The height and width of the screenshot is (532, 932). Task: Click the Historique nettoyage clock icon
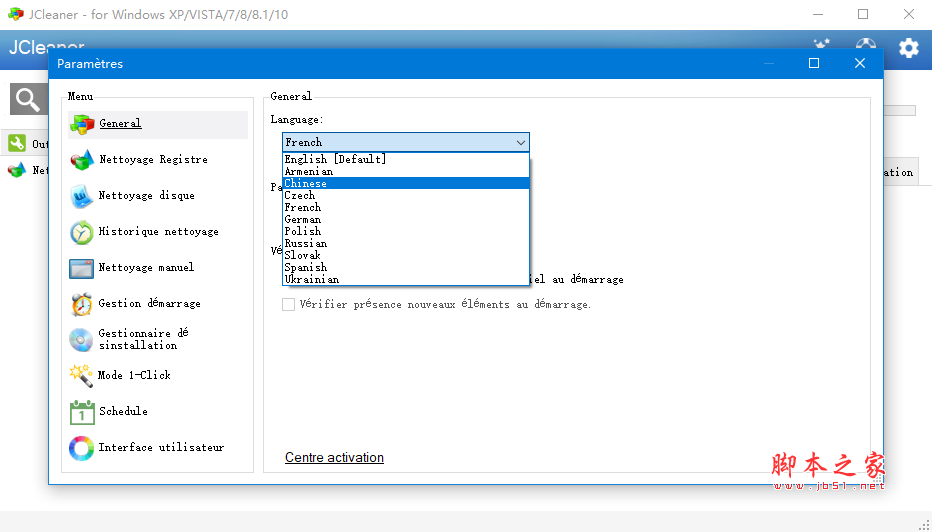[x=82, y=232]
